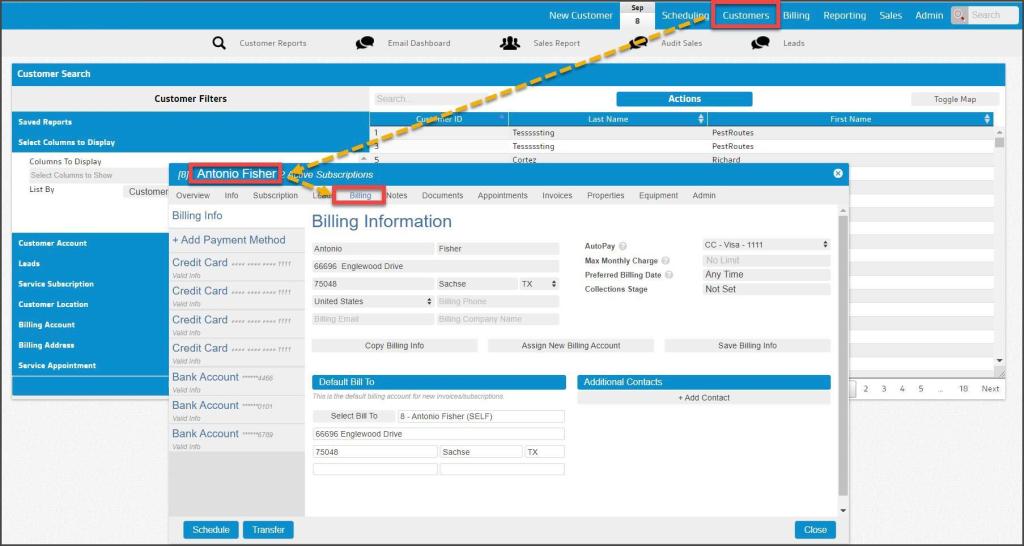1024x546 pixels.
Task: Click + Add Payment Method link
Action: click(x=229, y=240)
